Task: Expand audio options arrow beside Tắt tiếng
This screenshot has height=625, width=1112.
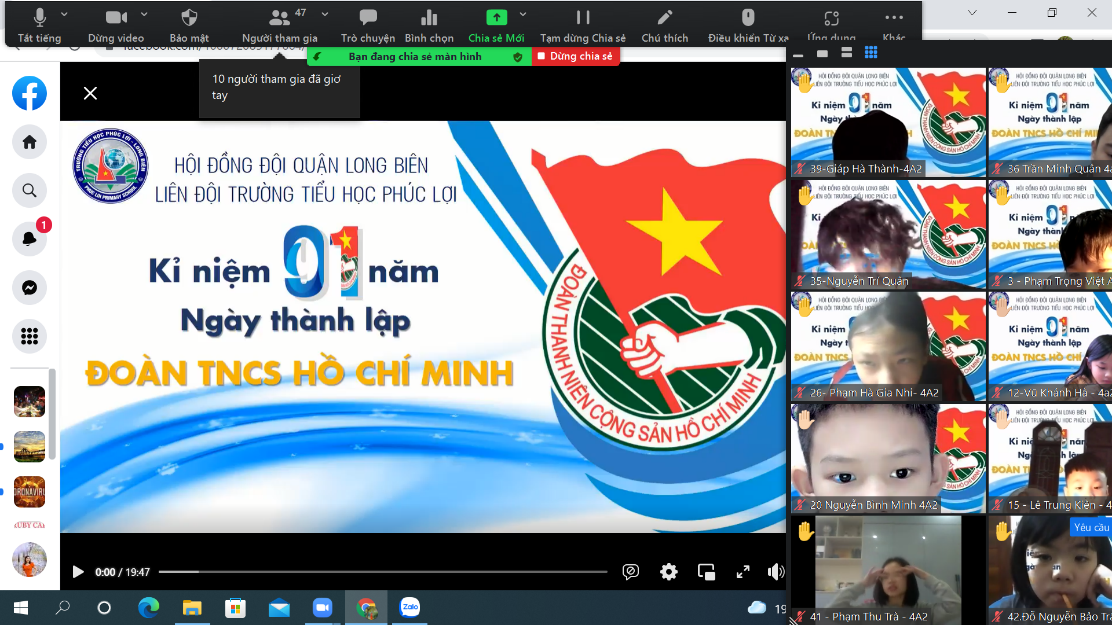Action: point(65,15)
